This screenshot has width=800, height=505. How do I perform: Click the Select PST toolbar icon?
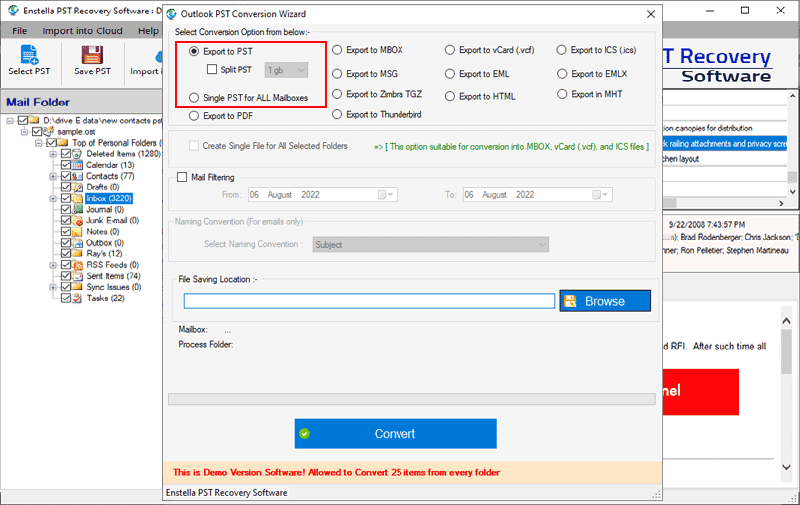(x=29, y=55)
